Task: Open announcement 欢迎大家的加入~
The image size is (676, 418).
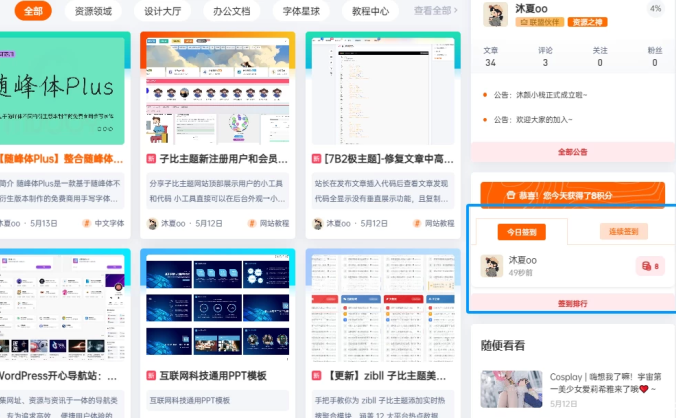Action: tap(533, 120)
